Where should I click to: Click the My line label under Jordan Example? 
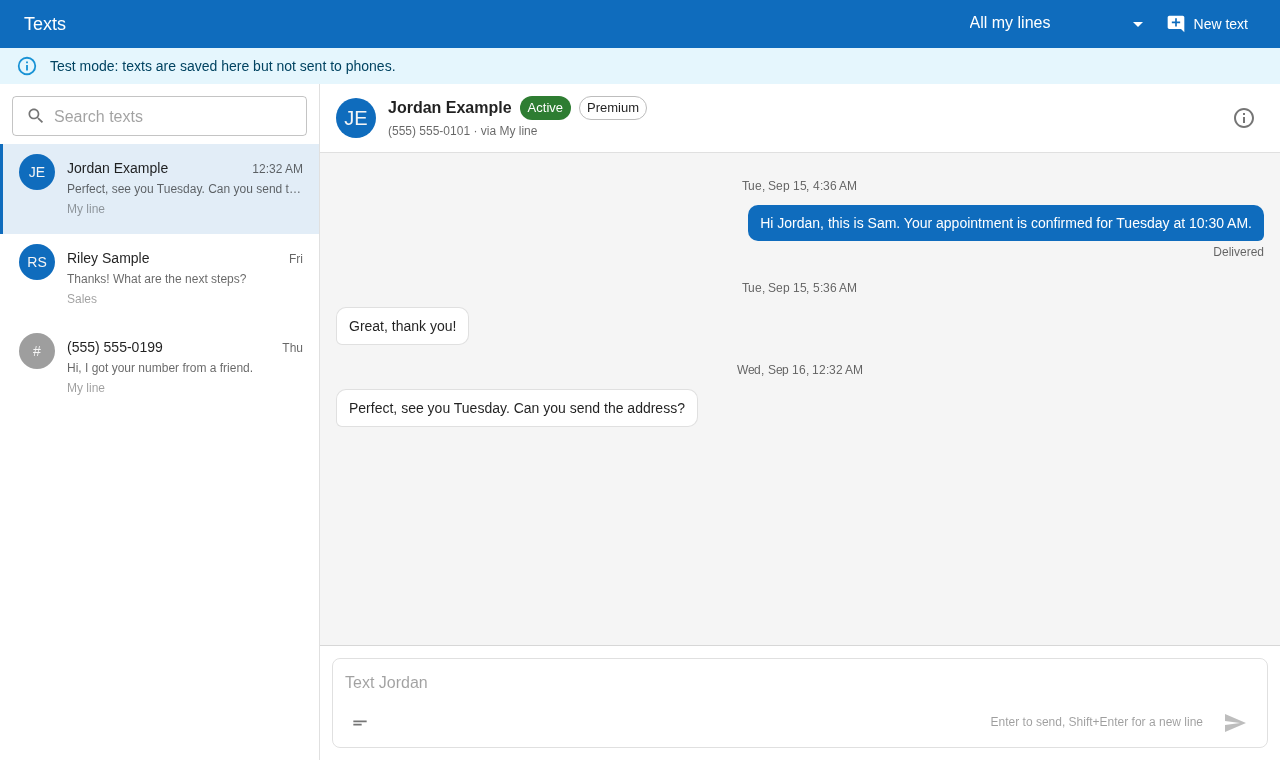tap(86, 209)
